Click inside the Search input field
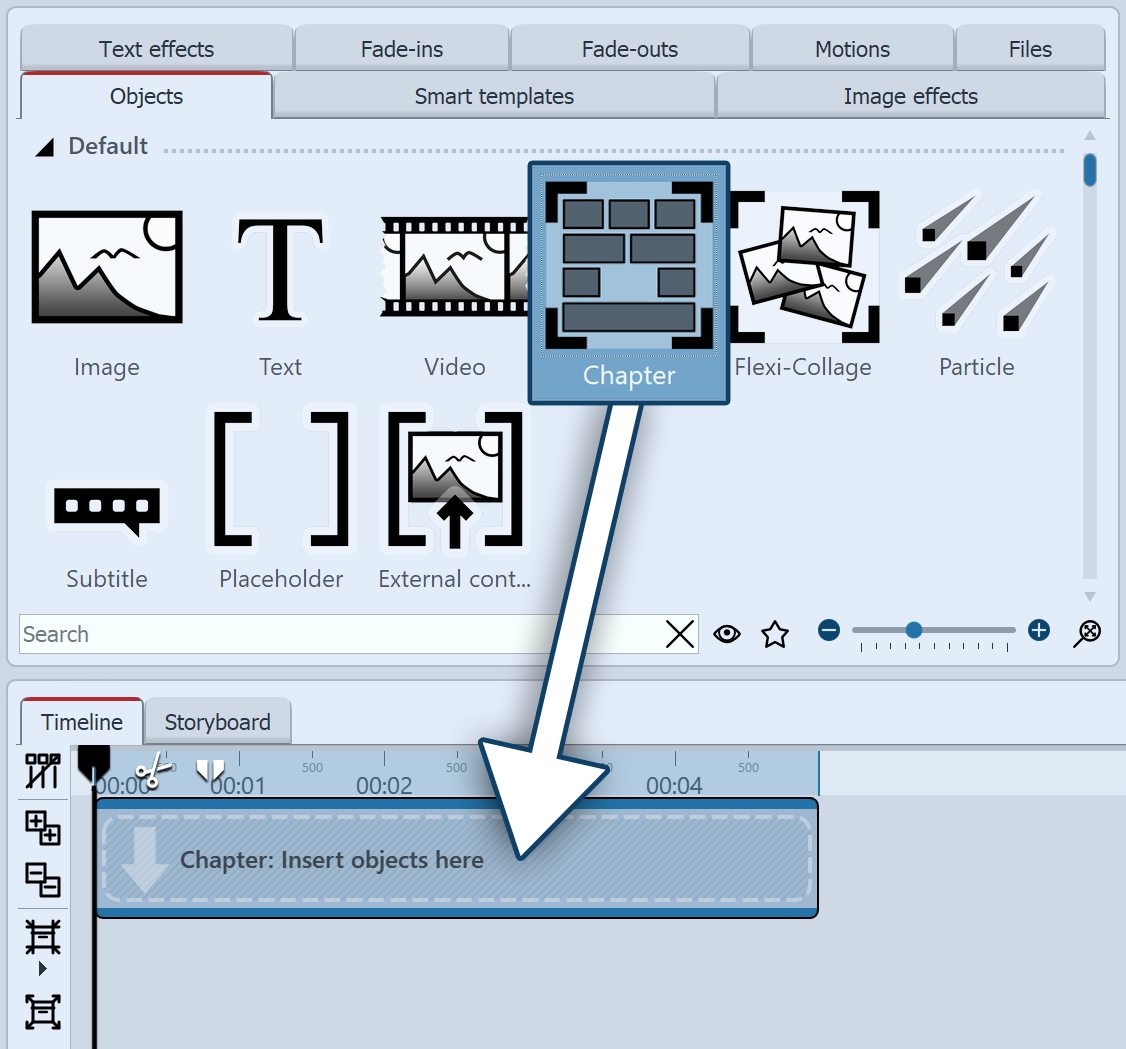Screen dimensions: 1126x1049 pyautogui.click(x=340, y=634)
